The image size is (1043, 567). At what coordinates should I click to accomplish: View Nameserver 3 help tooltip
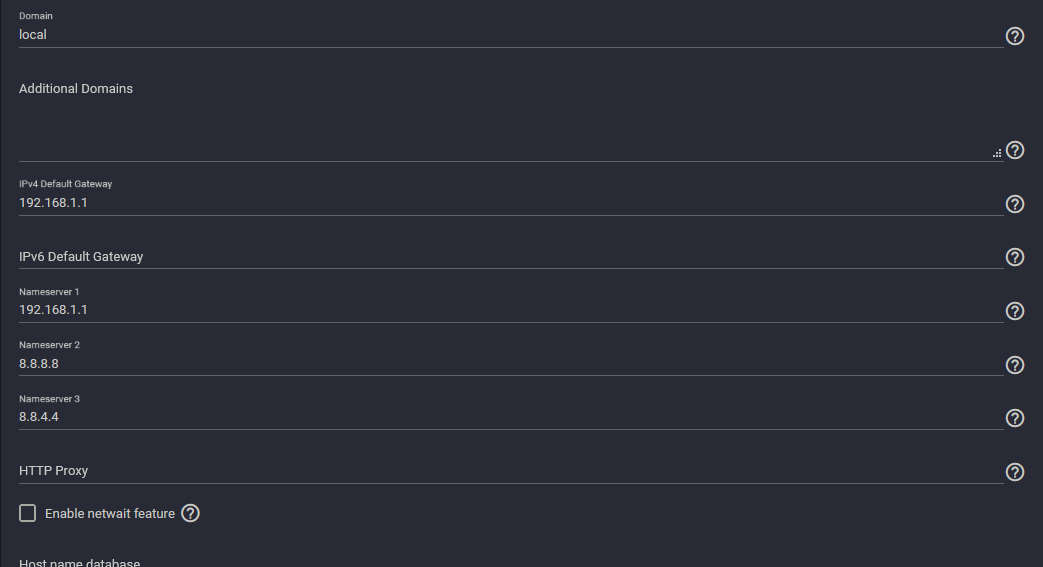(x=1014, y=418)
